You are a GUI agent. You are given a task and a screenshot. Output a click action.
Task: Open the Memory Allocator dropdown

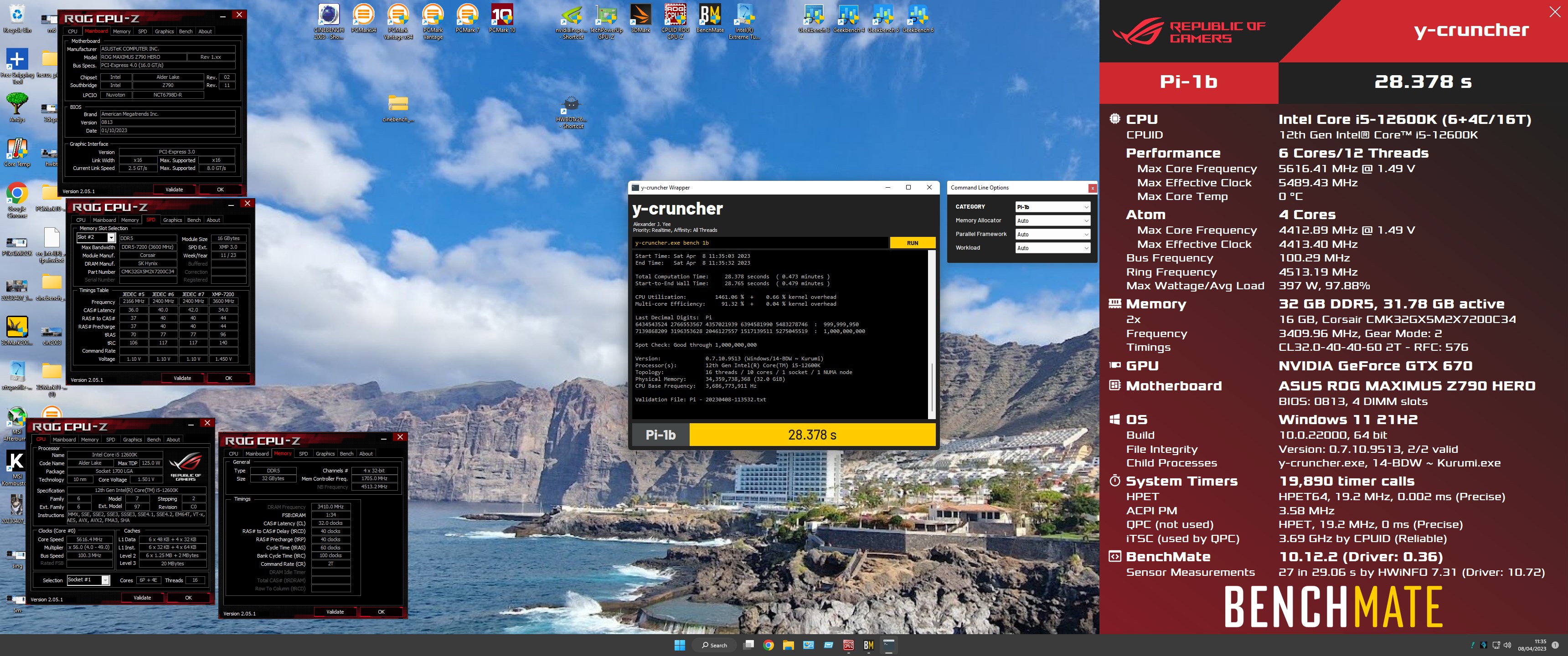point(1052,221)
